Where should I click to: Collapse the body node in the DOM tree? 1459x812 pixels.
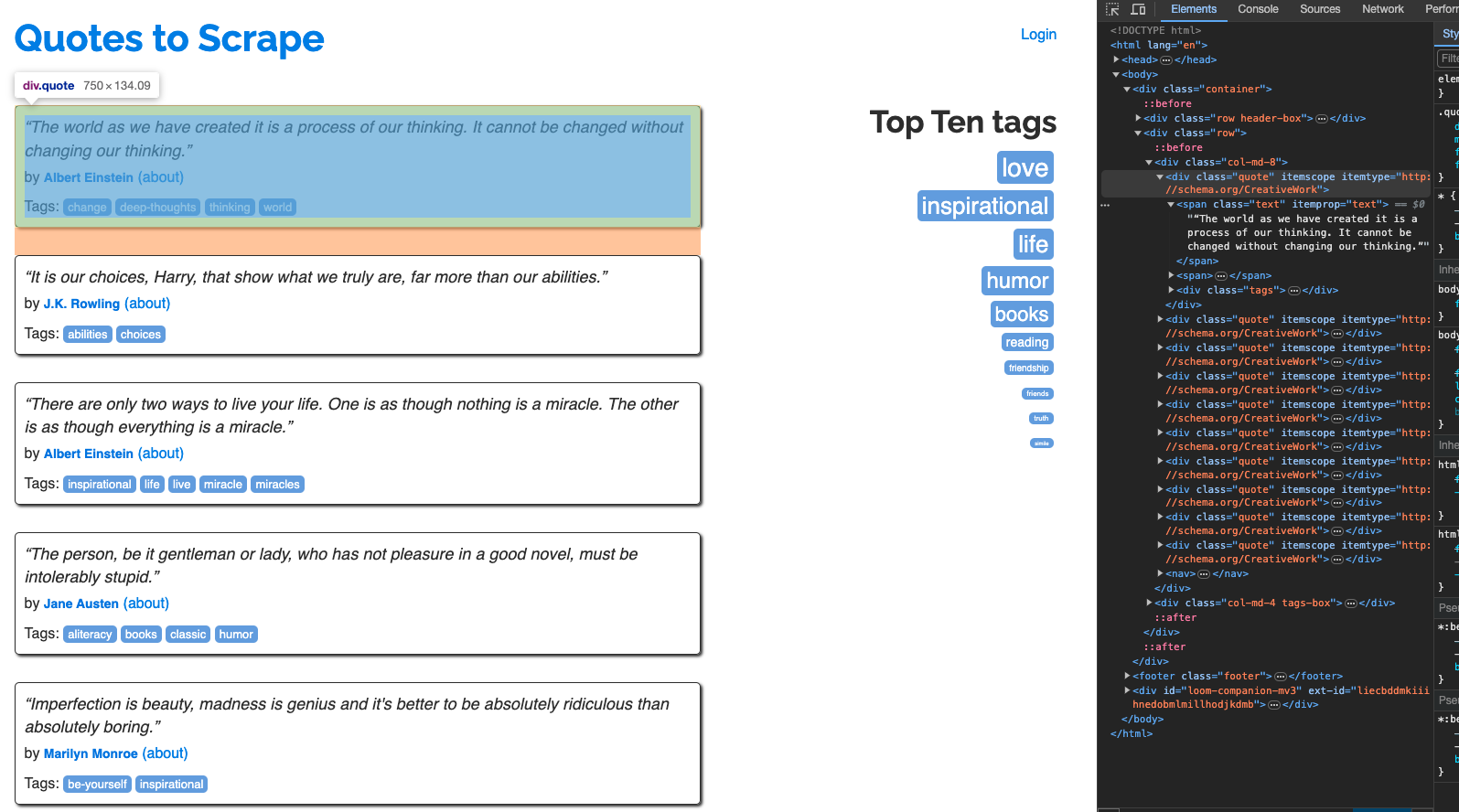point(1117,74)
